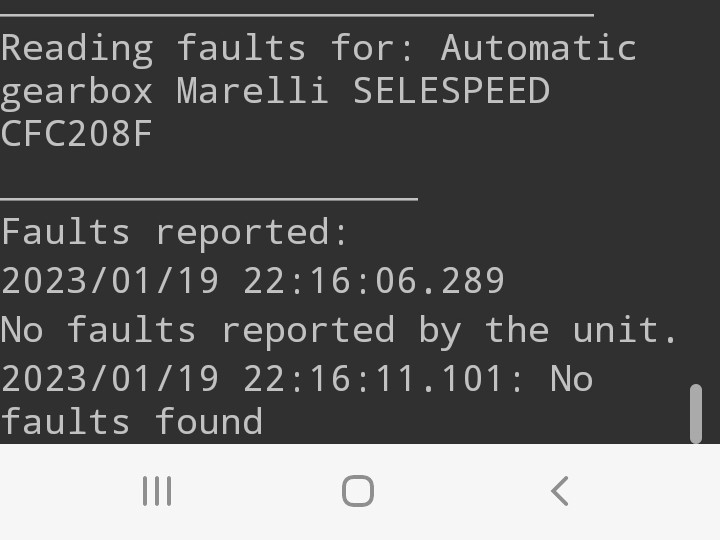This screenshot has width=720, height=540.
Task: Click the 'Faults reported:' heading
Action: tap(174, 233)
